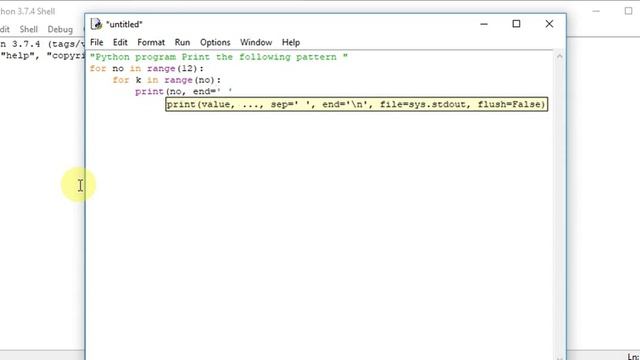Open the Shell menu in Python Shell window
This screenshot has height=360, width=640.
[x=29, y=29]
